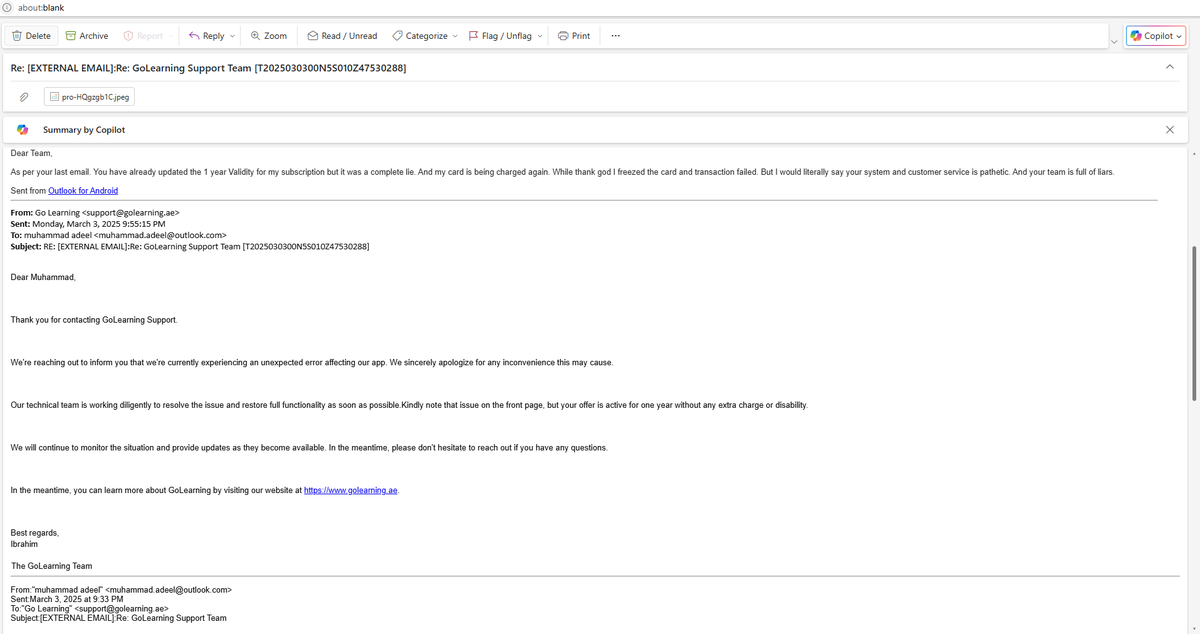
Task: Click the 'Dear Muhammad,' greeting text
Action: pos(43,277)
